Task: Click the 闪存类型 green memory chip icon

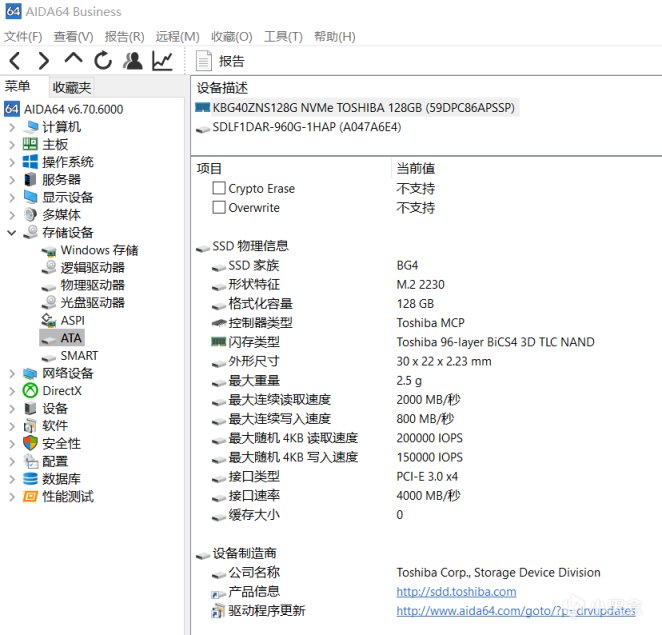Action: 218,341
